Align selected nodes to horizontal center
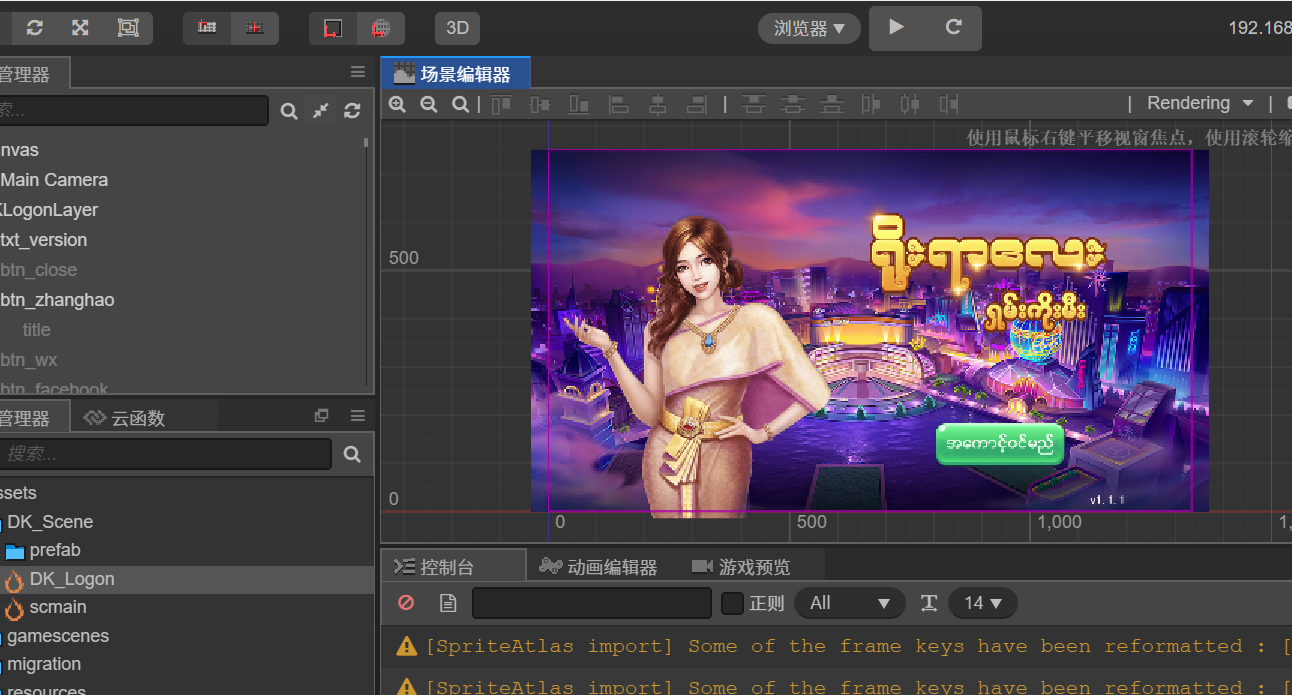 658,104
